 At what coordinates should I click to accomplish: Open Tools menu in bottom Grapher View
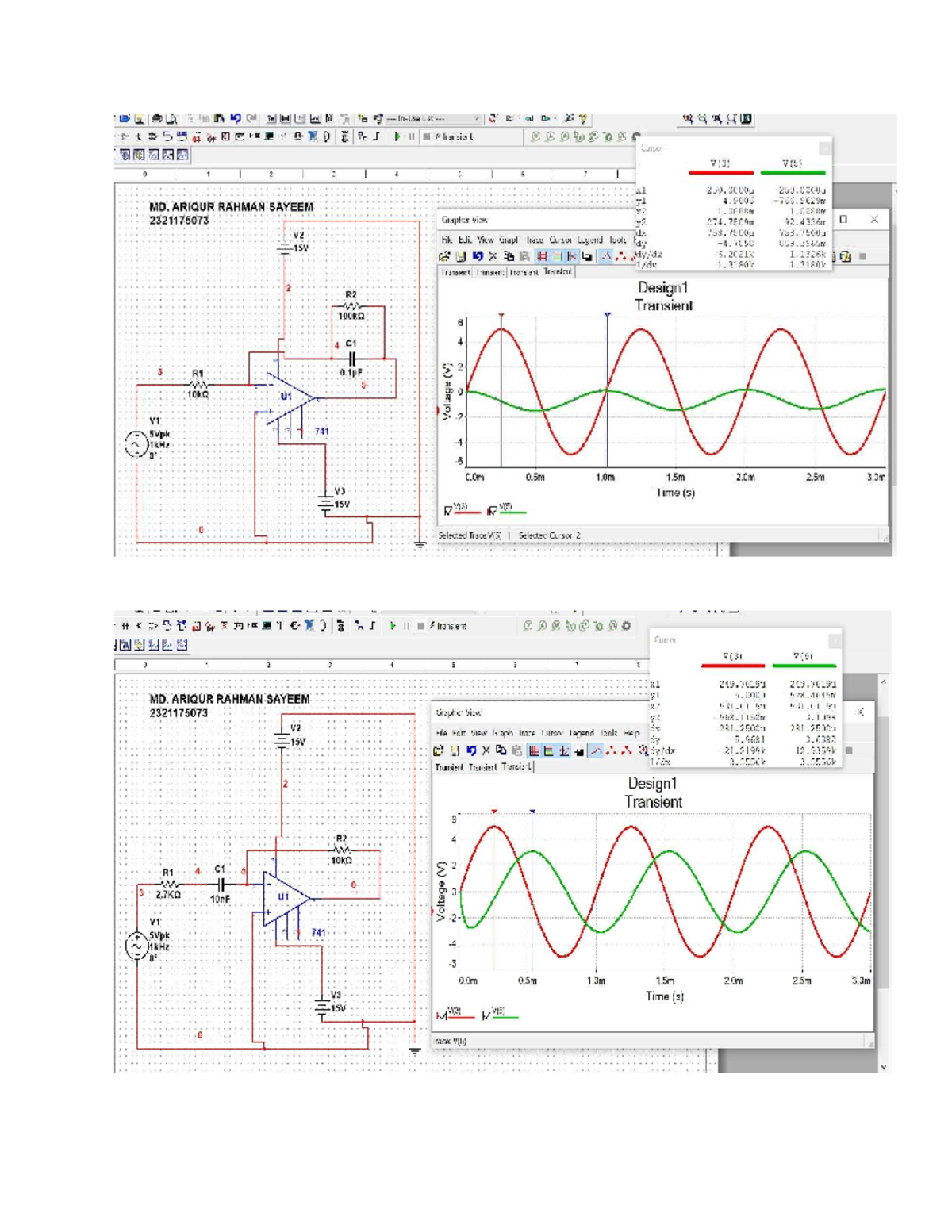(x=609, y=733)
